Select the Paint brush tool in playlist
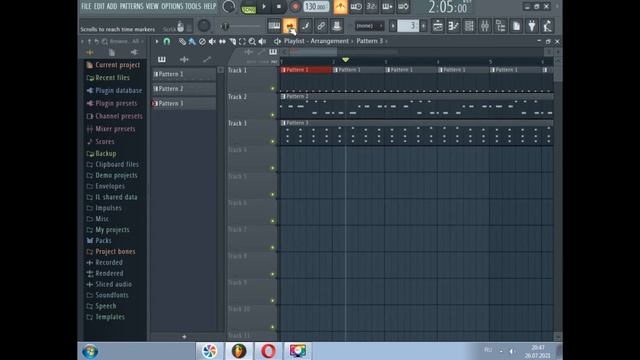This screenshot has height=360, width=640. (x=192, y=41)
